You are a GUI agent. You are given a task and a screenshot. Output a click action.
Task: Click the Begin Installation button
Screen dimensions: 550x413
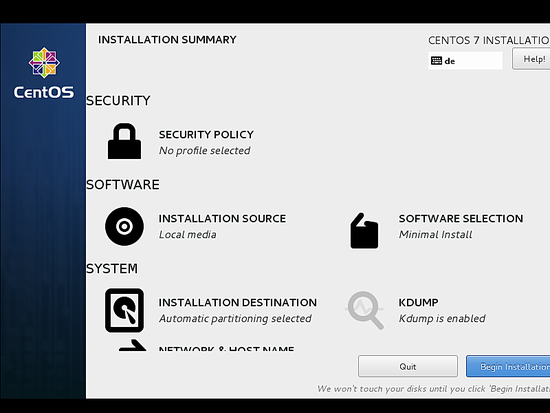508,366
